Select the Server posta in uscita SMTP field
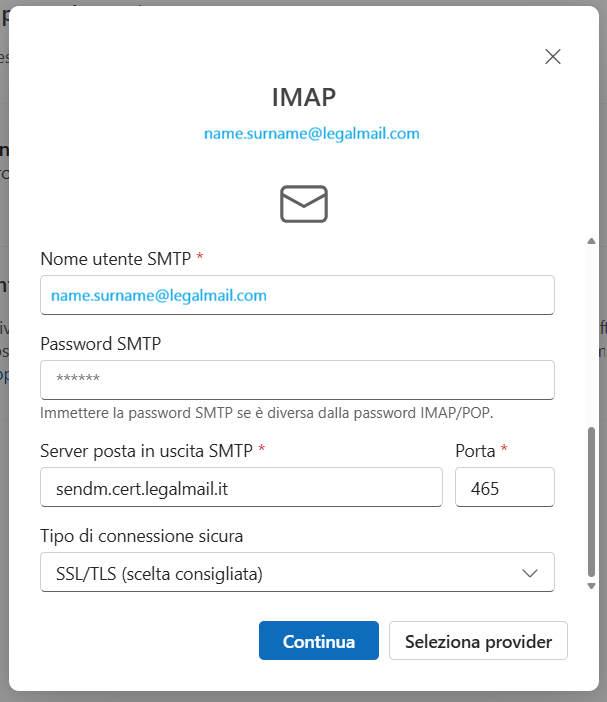Image resolution: width=607 pixels, height=702 pixels. [241, 488]
